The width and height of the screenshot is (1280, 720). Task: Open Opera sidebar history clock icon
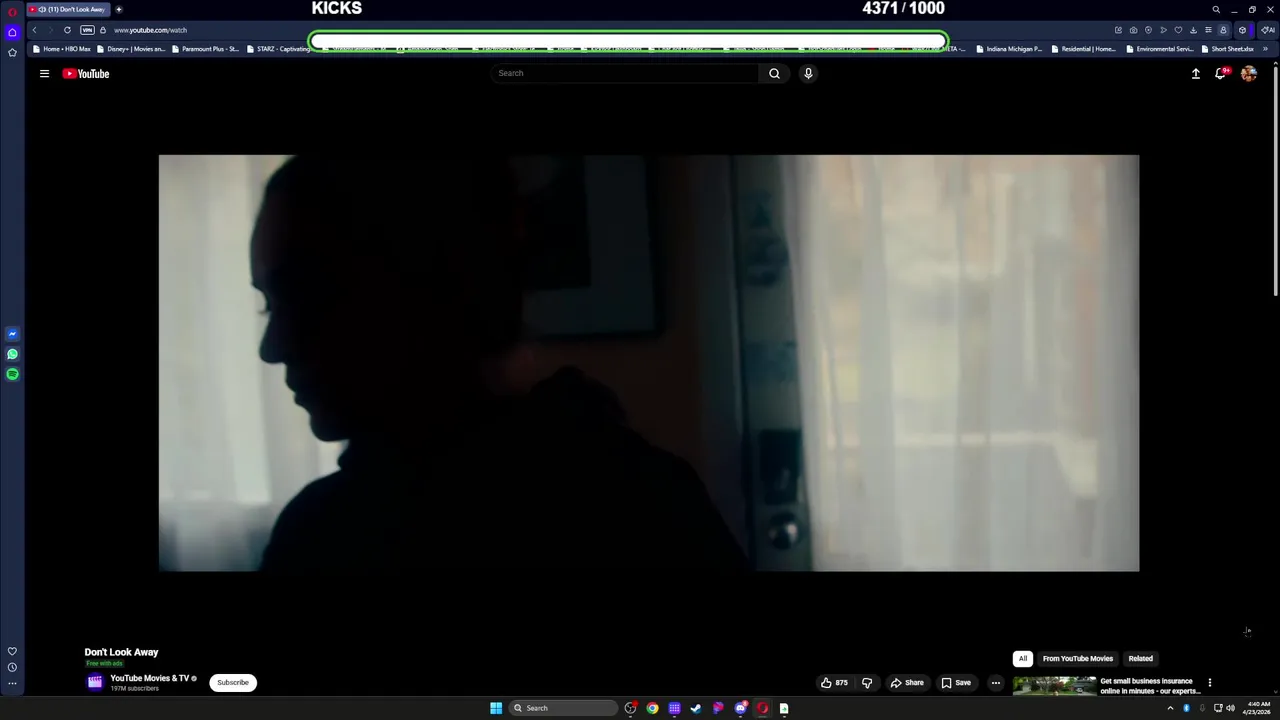coord(12,667)
